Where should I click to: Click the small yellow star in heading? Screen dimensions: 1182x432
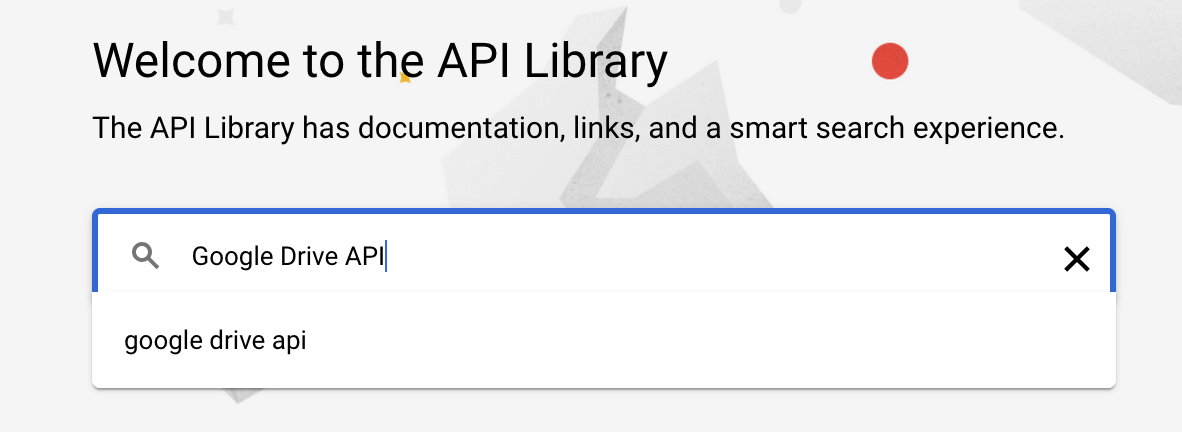click(405, 76)
